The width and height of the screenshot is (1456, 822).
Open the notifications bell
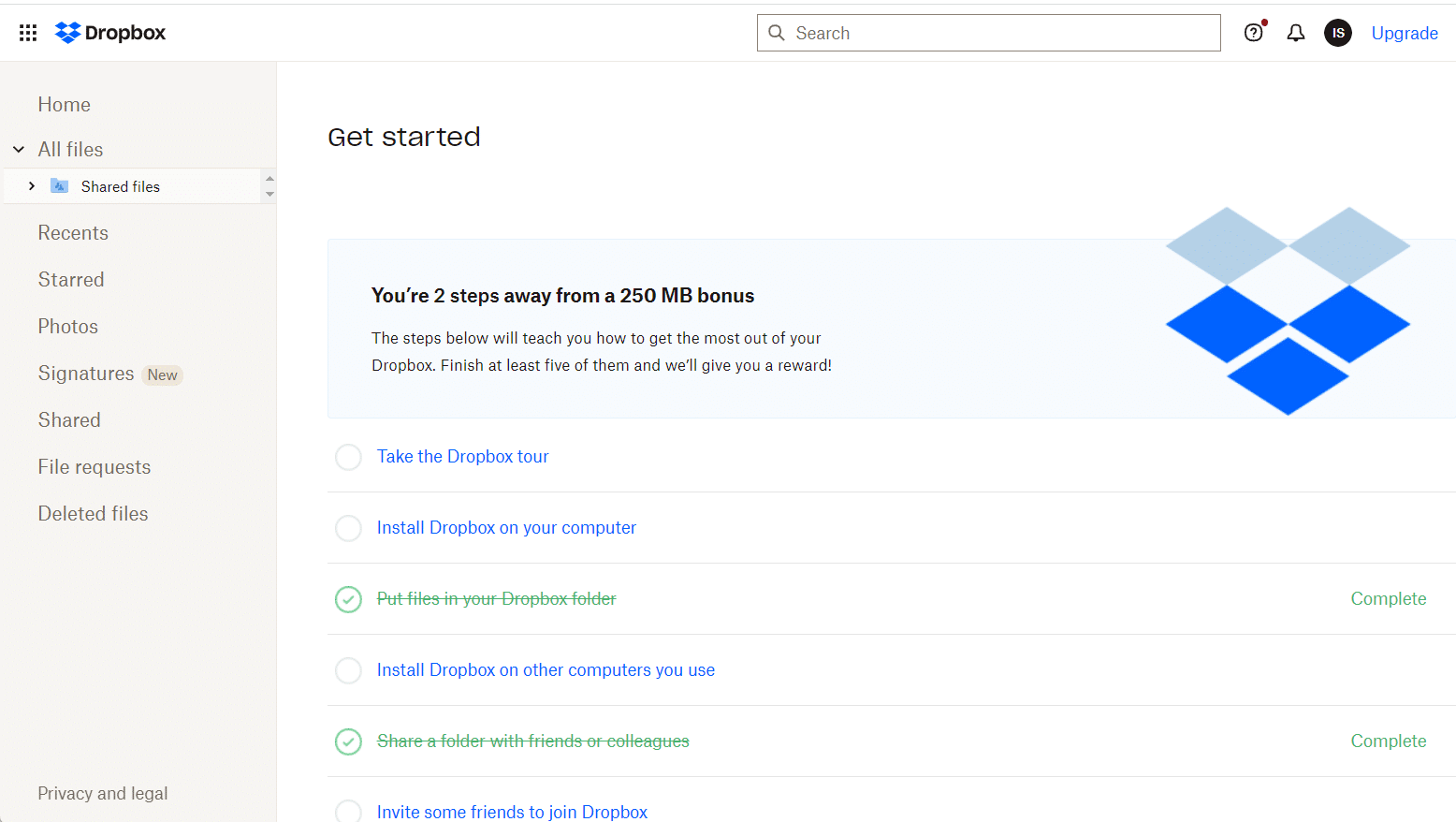pos(1296,33)
